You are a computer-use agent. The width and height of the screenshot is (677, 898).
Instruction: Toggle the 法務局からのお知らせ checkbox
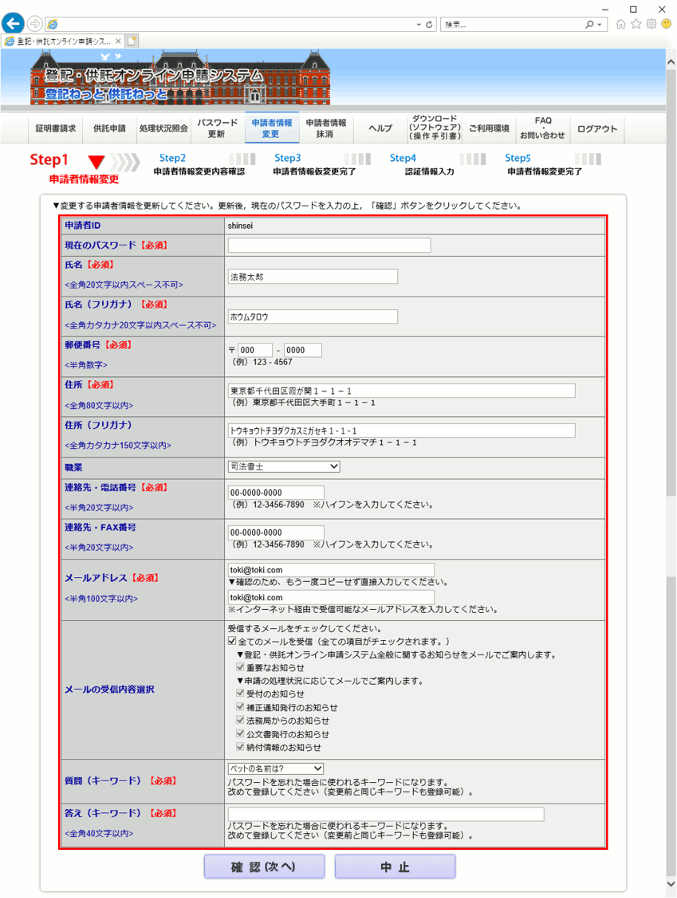241,720
